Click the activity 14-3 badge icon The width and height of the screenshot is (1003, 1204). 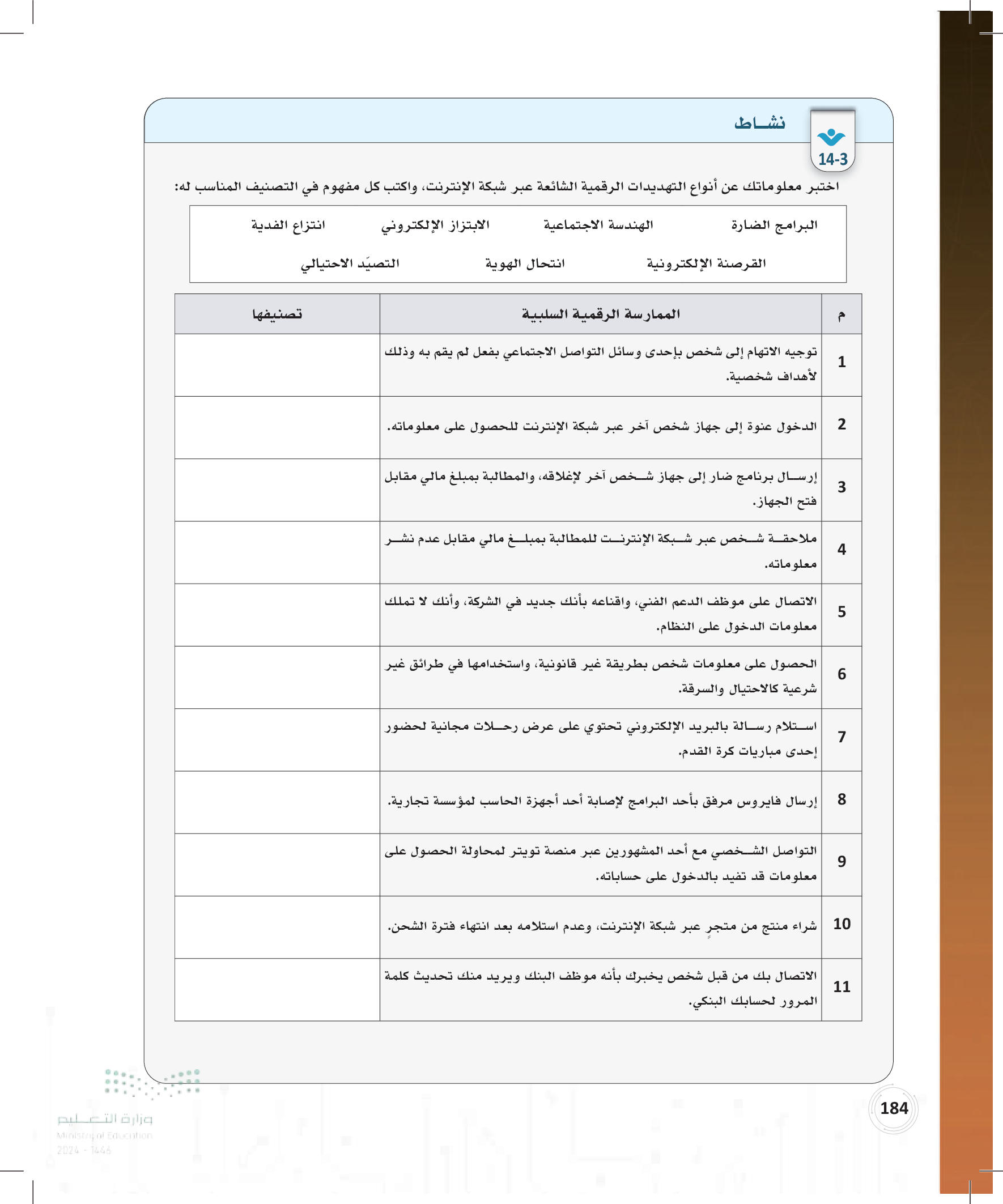tap(832, 141)
